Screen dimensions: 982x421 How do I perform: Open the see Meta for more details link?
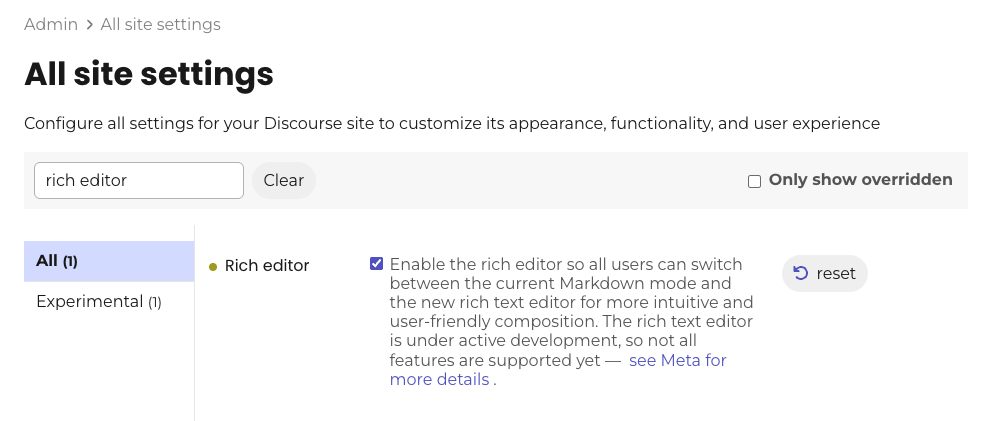[558, 370]
